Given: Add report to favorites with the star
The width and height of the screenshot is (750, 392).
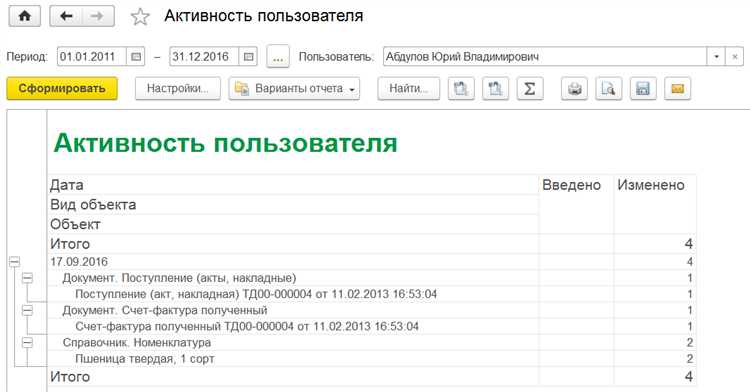Looking at the screenshot, I should (140, 17).
